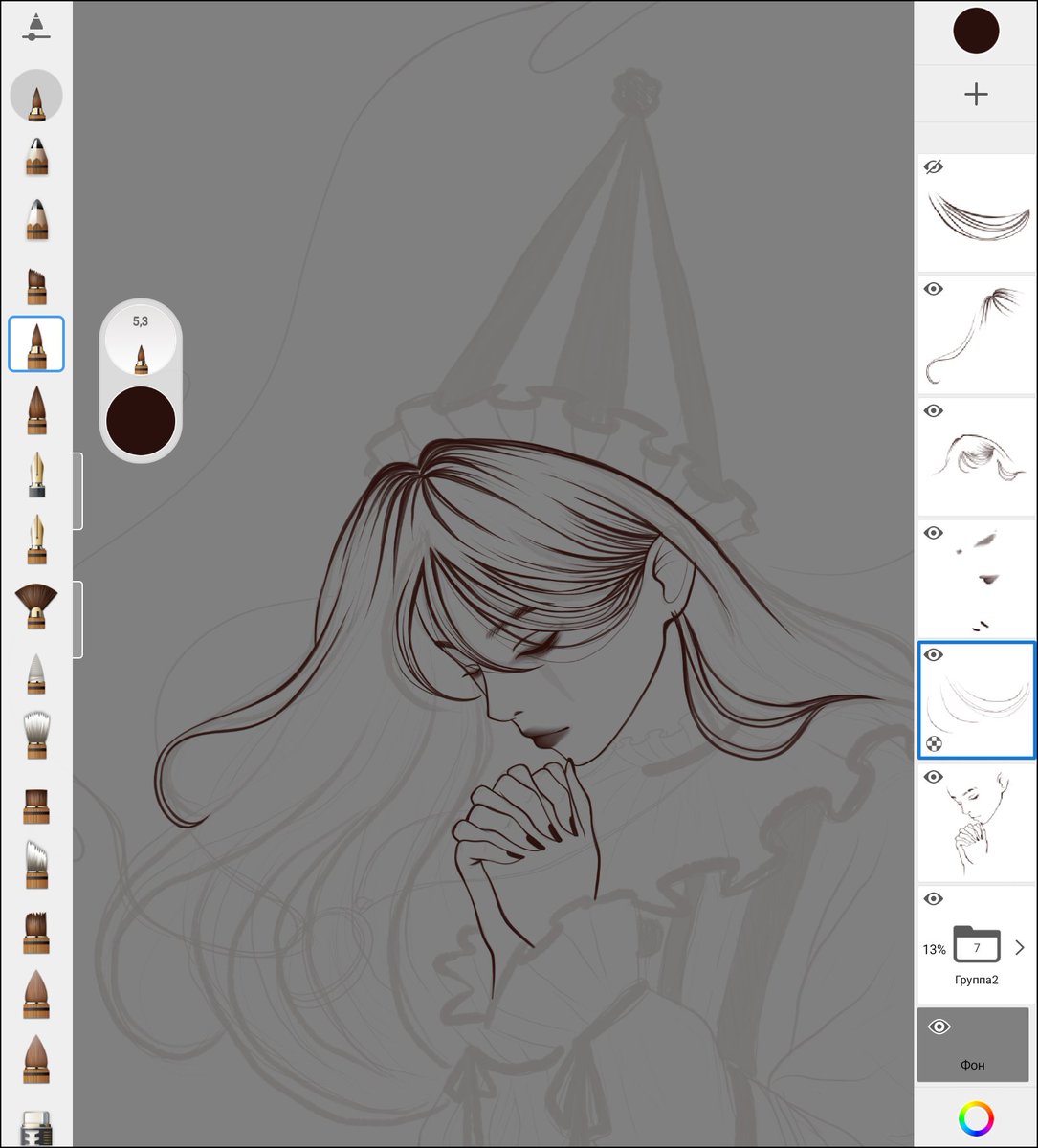Hide the selected blue-outlined layer
1038x1148 pixels.
point(934,654)
